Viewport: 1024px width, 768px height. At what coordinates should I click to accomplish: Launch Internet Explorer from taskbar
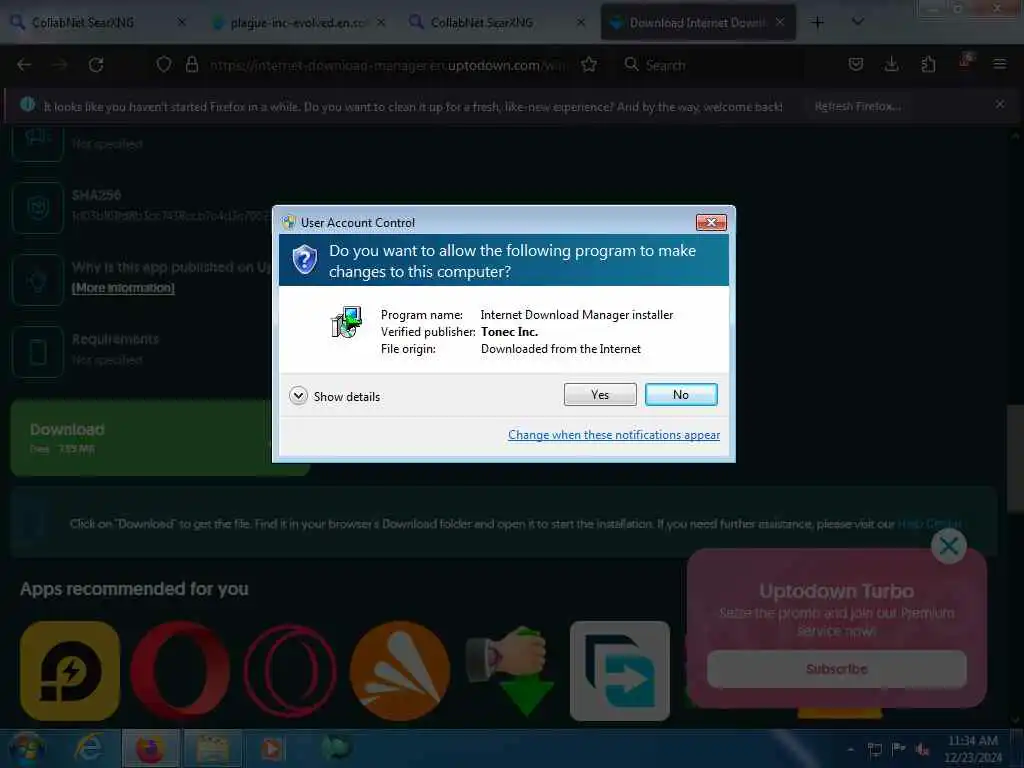[89, 749]
